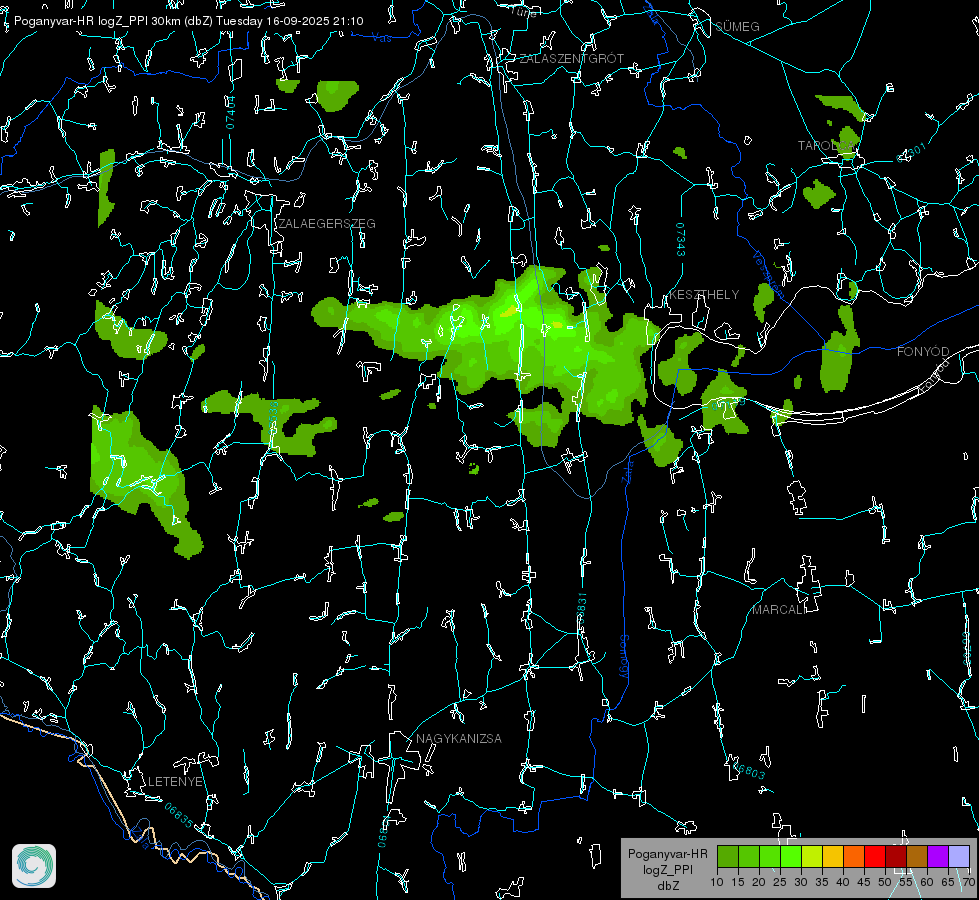Click the TAPOLCA city label
This screenshot has width=979, height=900.
tap(825, 146)
